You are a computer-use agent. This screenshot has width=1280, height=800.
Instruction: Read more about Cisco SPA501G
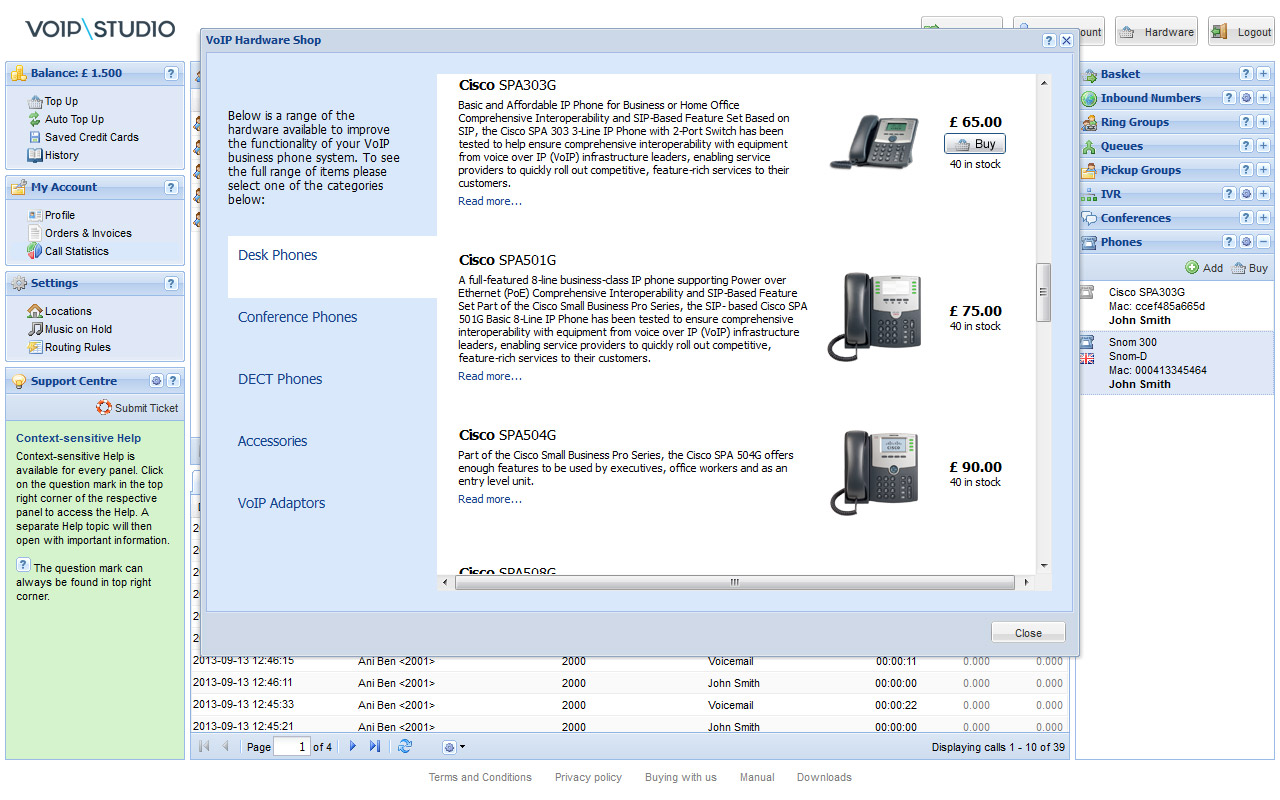click(490, 376)
